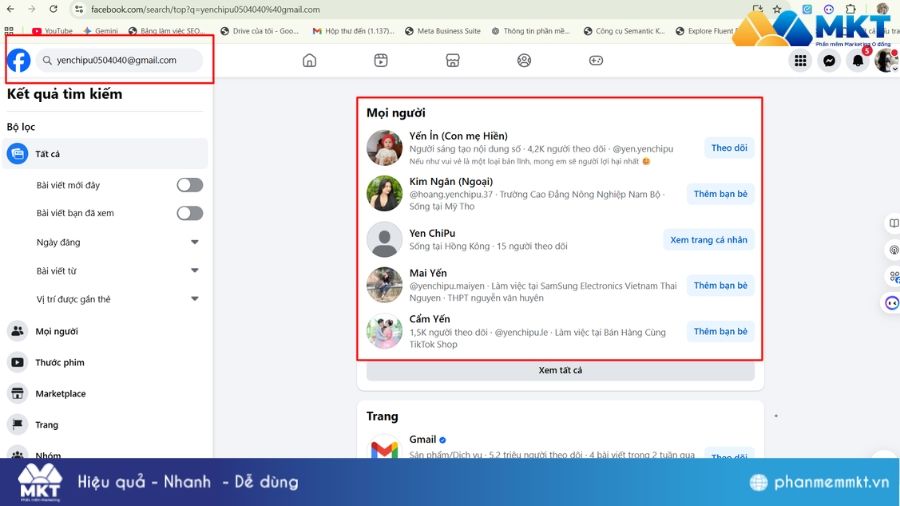Expand the 'Vị trí được gắn thẻ' dropdown
Viewport: 900px width, 506px height.
[x=195, y=298]
